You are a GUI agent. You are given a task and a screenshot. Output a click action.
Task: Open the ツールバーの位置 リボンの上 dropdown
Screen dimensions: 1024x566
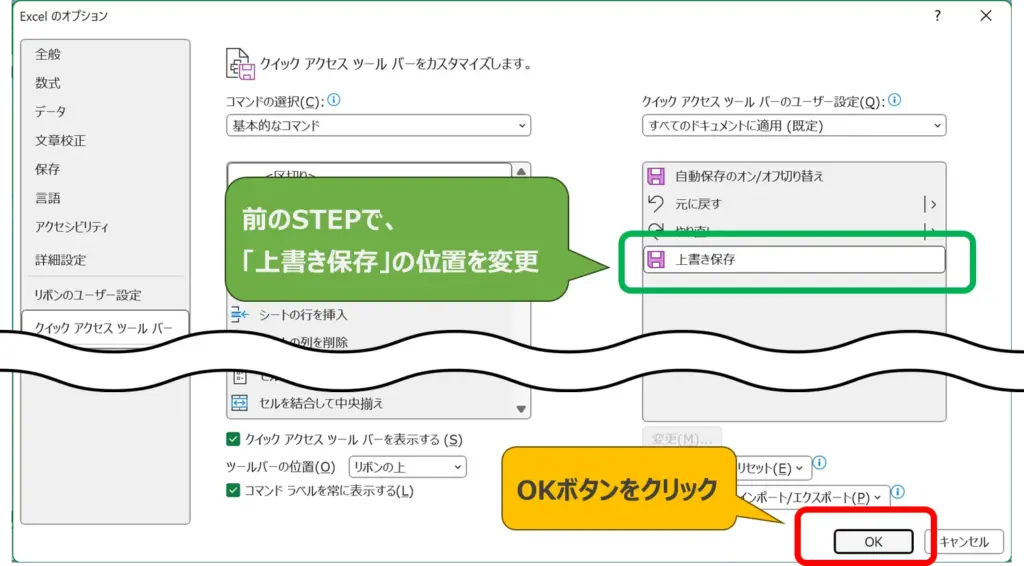(x=407, y=467)
